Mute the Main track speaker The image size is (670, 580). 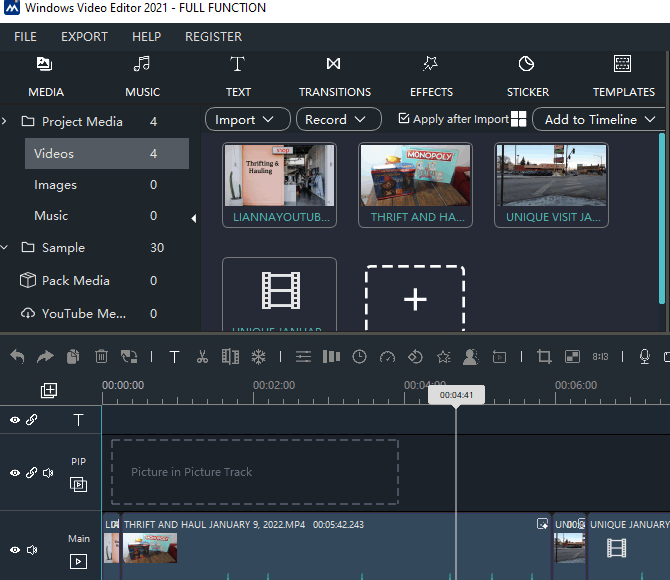click(x=32, y=550)
